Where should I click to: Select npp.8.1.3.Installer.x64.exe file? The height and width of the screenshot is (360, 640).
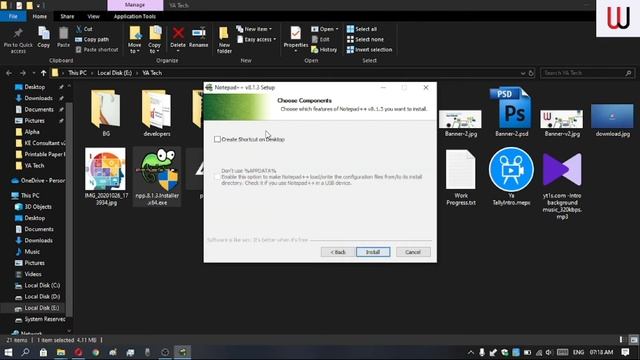(x=157, y=177)
